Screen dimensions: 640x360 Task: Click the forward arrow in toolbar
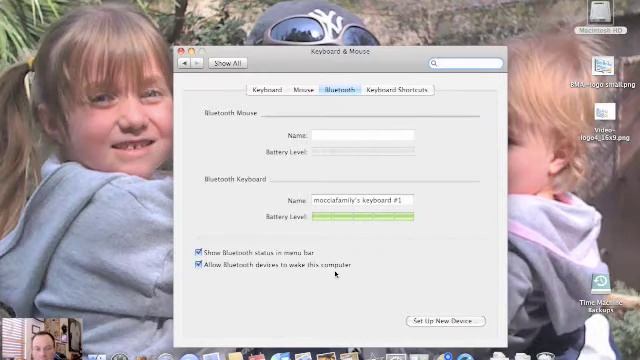click(197, 63)
